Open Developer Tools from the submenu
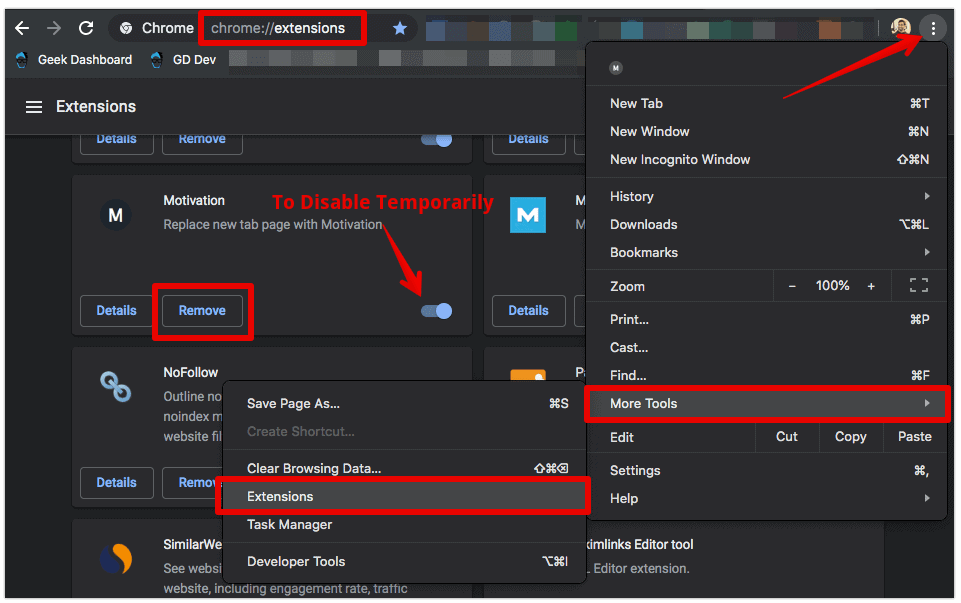 click(405, 562)
